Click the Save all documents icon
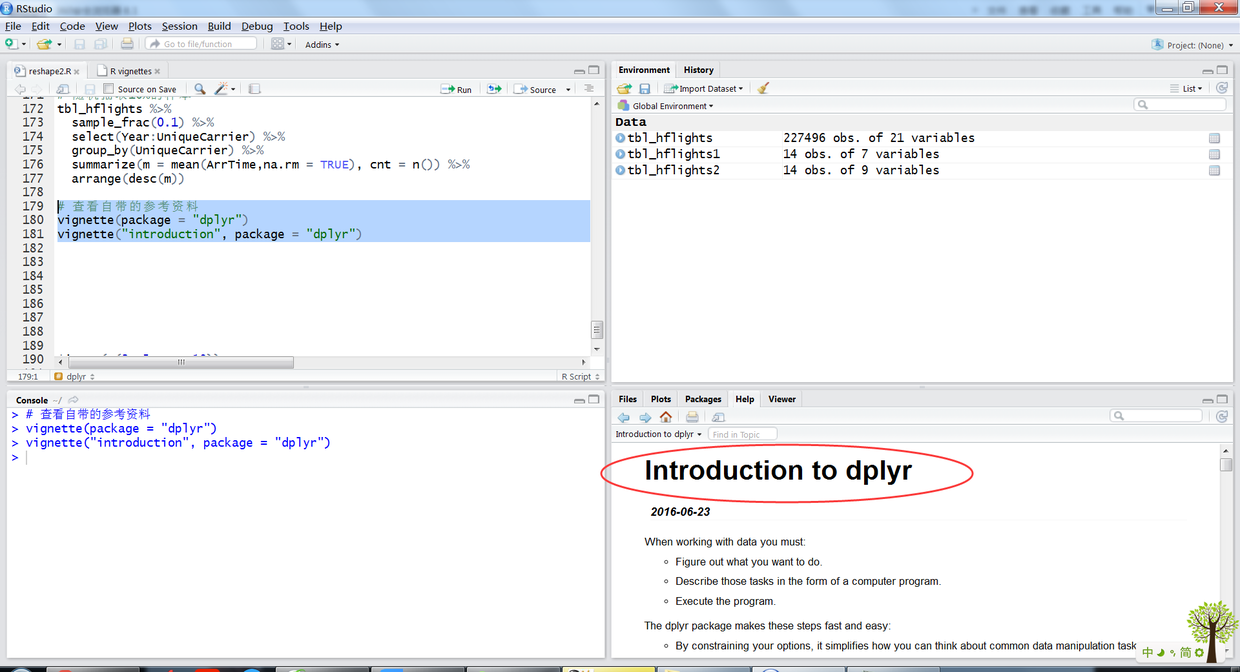The width and height of the screenshot is (1240, 672). pyautogui.click(x=101, y=44)
